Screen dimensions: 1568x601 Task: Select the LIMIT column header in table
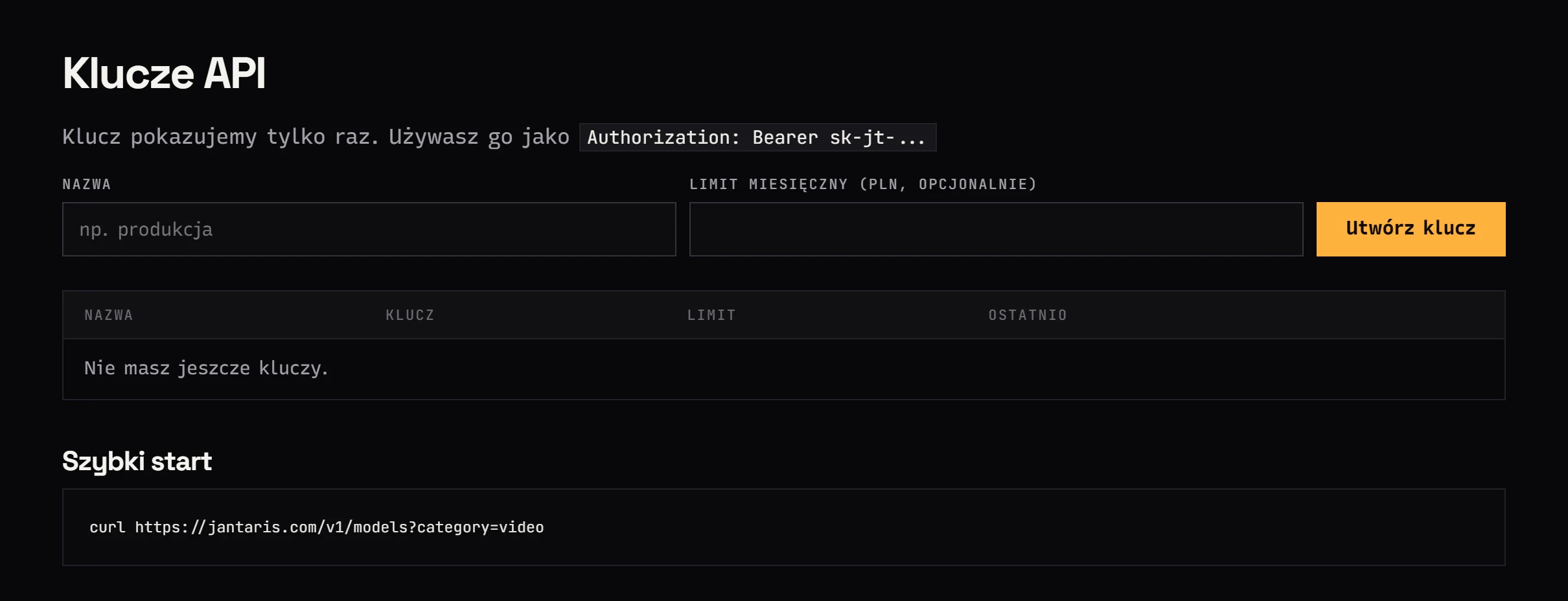pos(711,315)
